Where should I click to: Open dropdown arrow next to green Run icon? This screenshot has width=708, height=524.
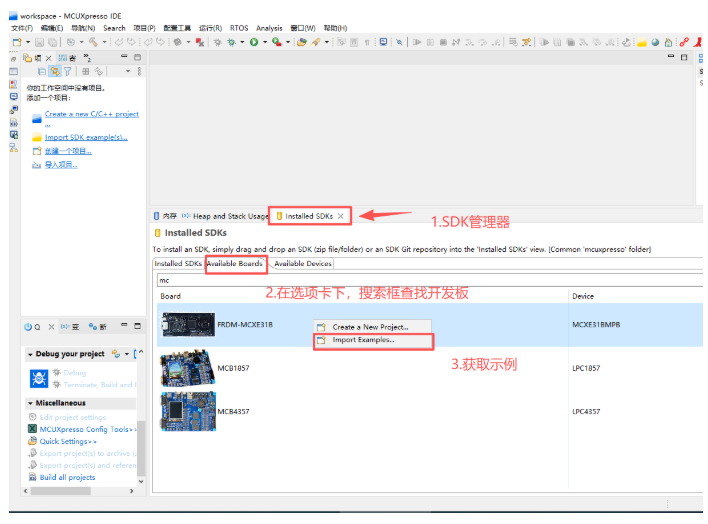(x=265, y=42)
